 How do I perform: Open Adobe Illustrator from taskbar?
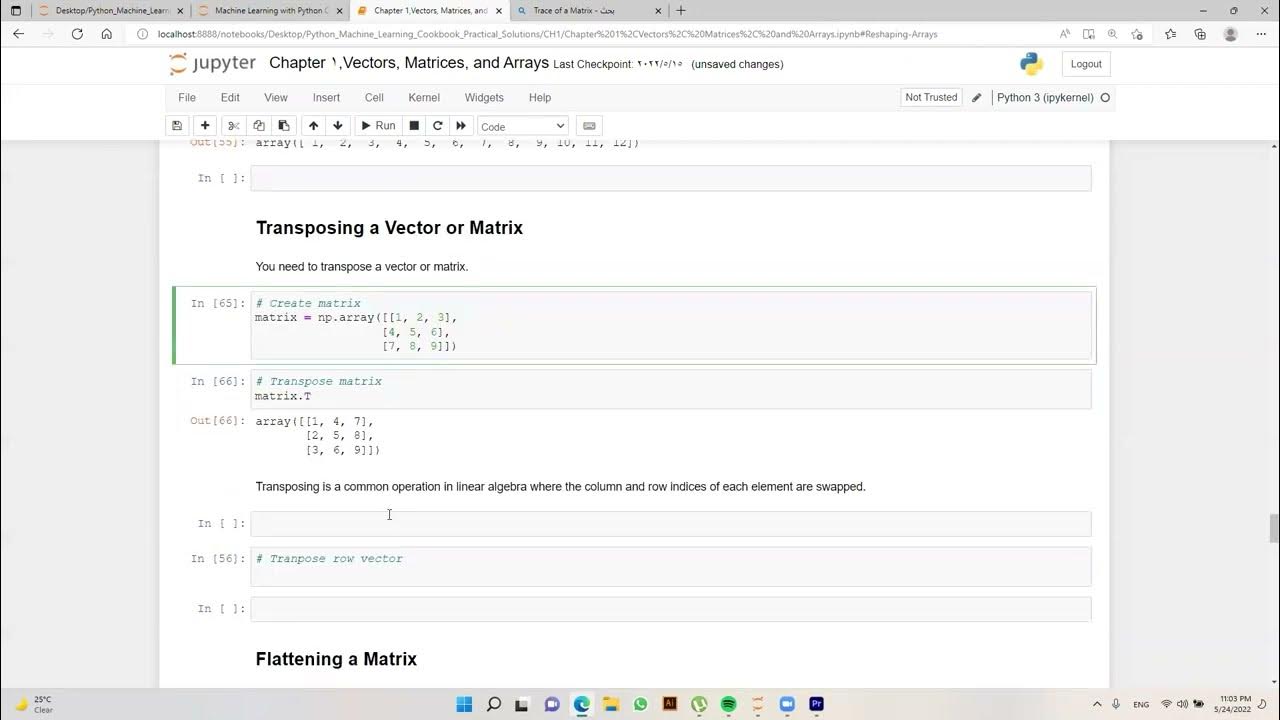670,704
